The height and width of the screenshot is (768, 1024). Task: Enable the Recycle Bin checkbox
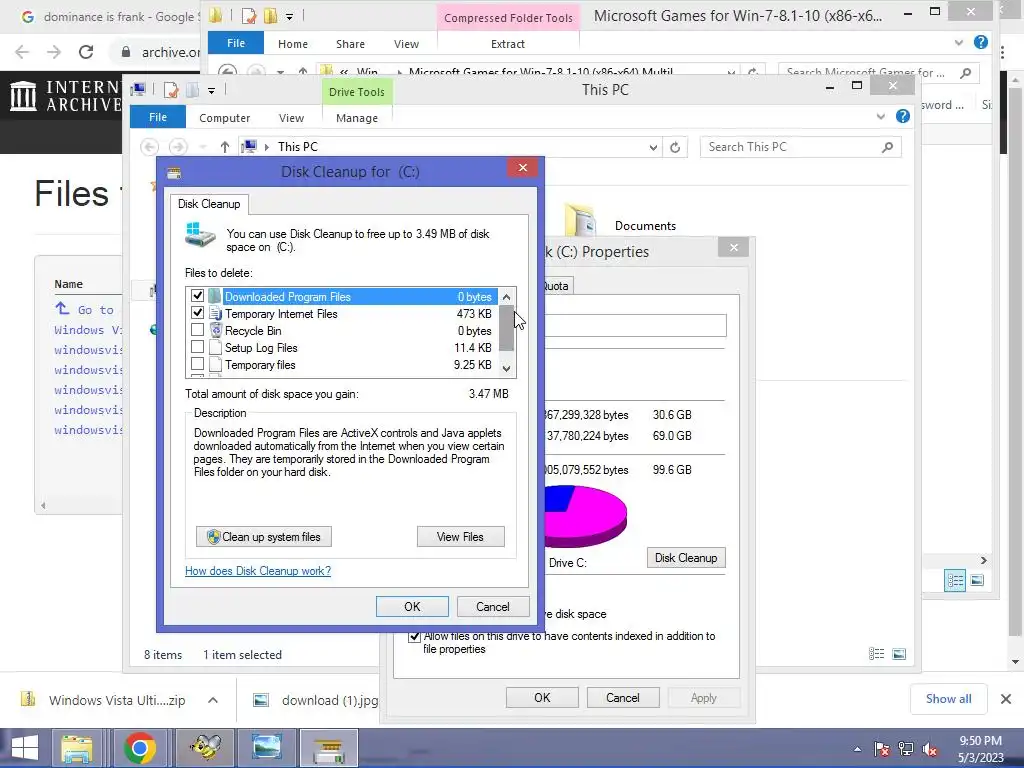tap(197, 330)
